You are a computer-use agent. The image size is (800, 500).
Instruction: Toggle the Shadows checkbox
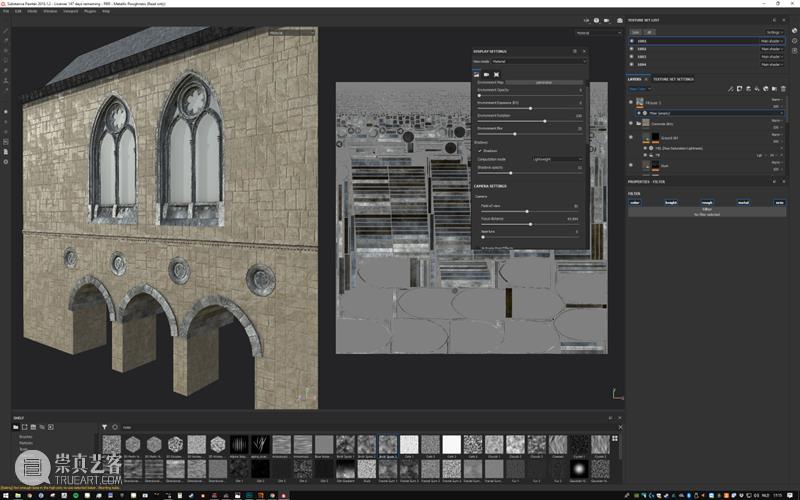[478, 151]
